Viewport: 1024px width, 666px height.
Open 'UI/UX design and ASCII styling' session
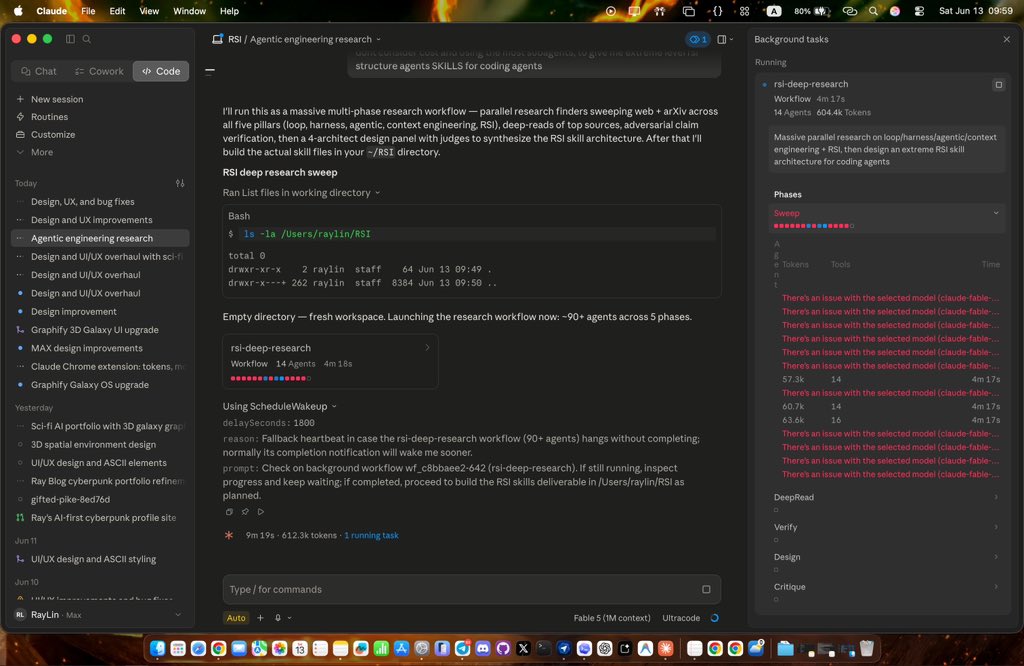point(101,559)
